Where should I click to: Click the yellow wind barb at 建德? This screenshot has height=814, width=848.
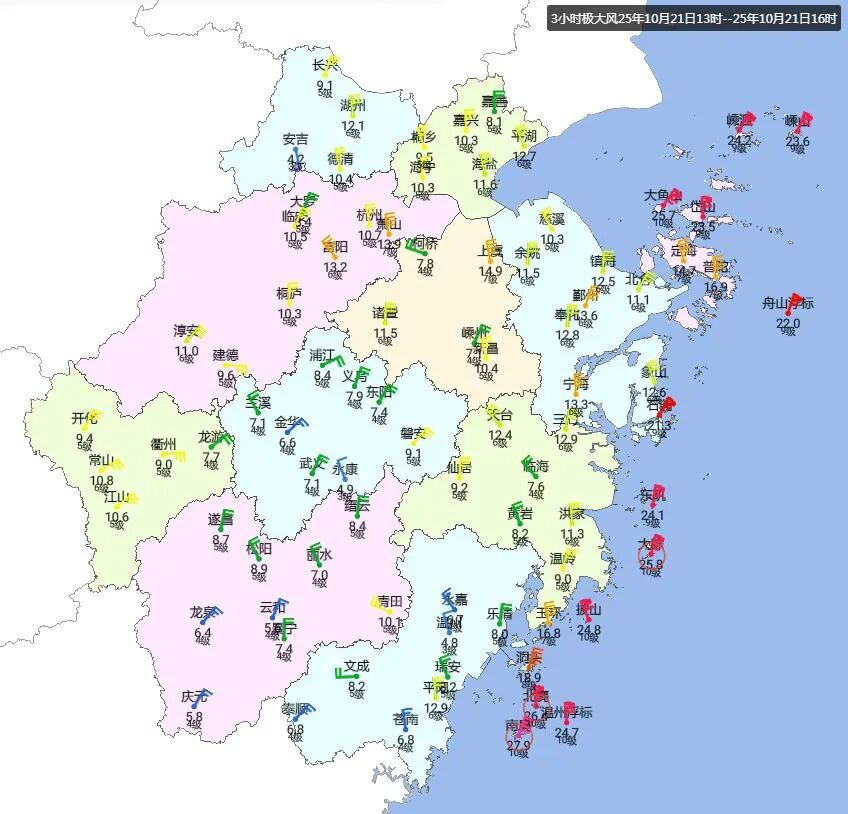(x=236, y=368)
